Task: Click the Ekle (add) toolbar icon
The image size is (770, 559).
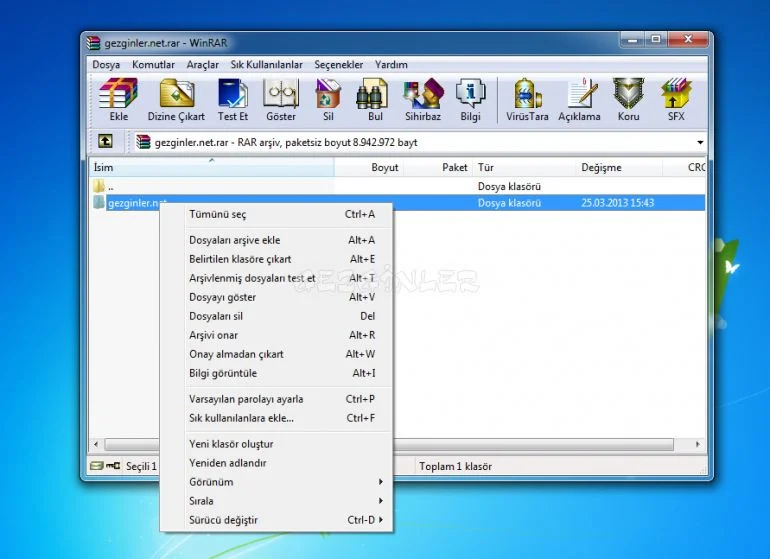Action: tap(119, 100)
